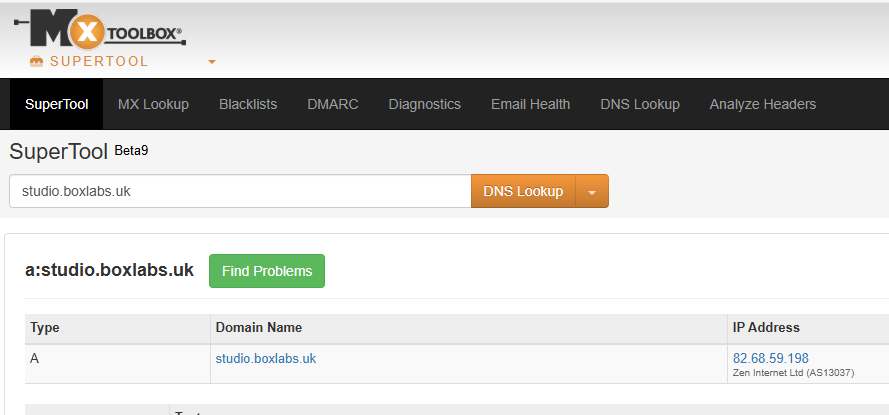Screen dimensions: 889x415
Task: Open DNS Lookup in the navigation bar
Action: click(639, 104)
